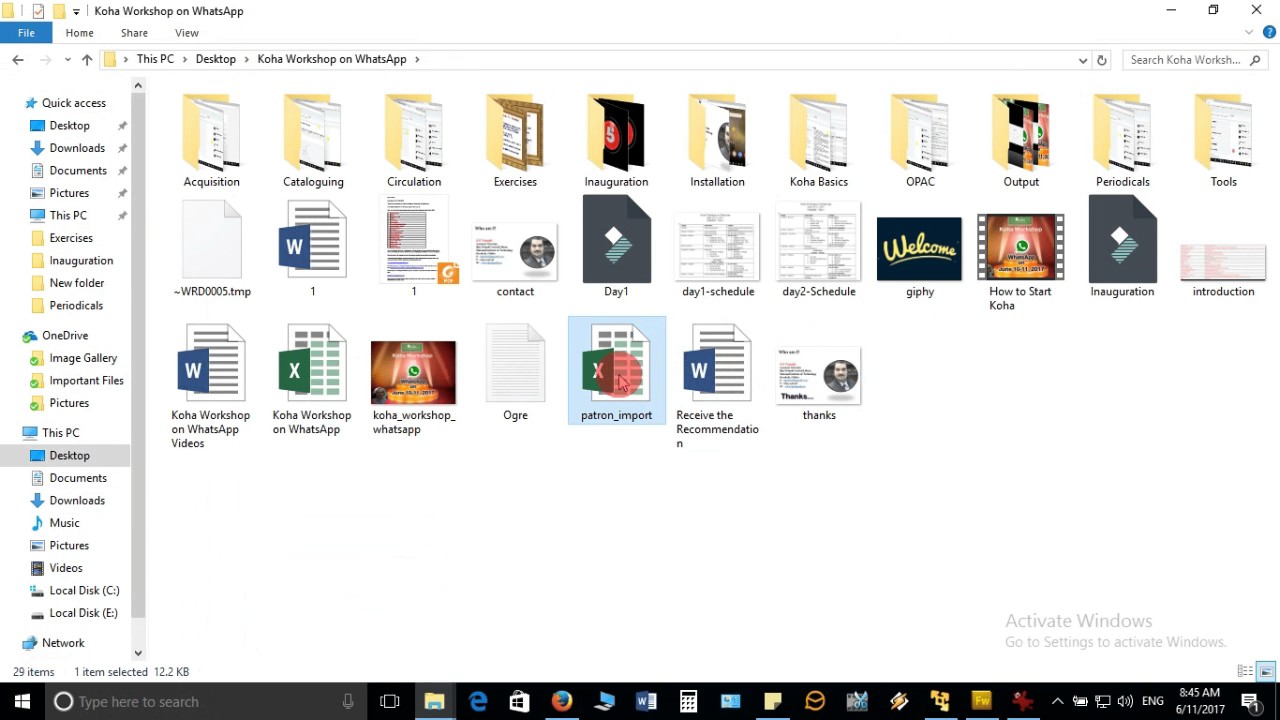The width and height of the screenshot is (1280, 720).
Task: Select the How to Start Koha video
Action: 1021,262
